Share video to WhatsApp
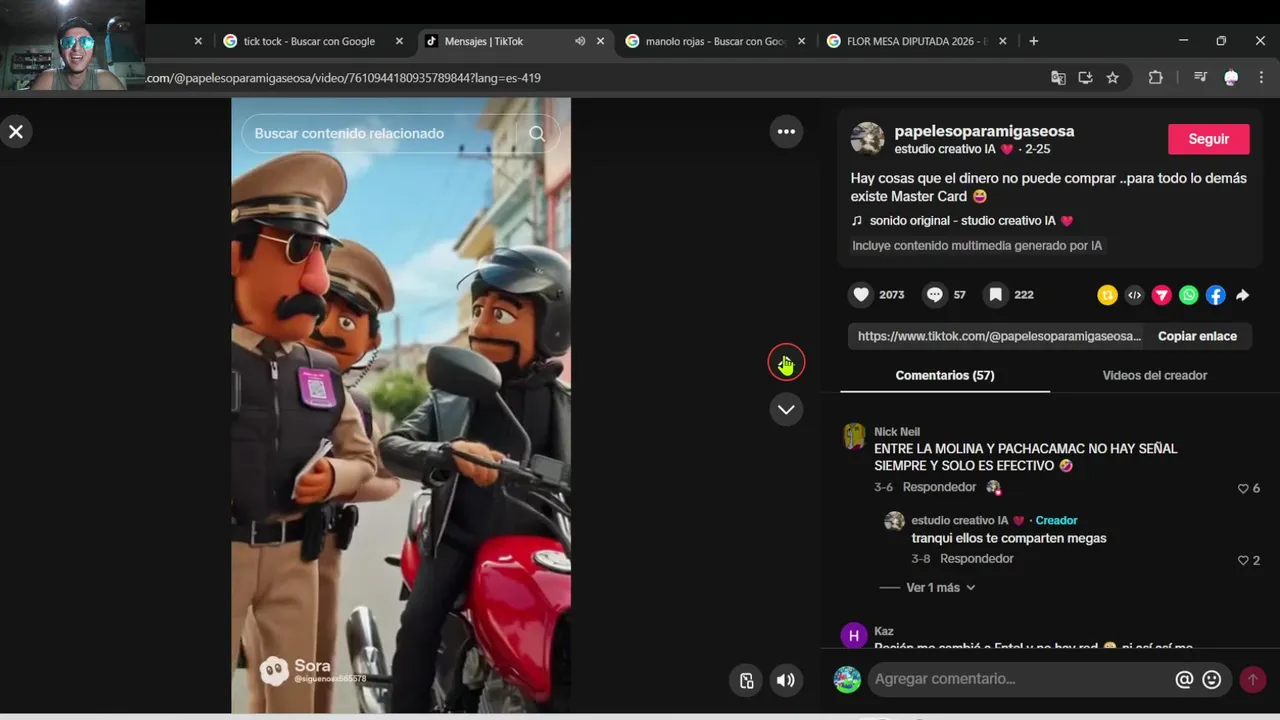 tap(1188, 295)
